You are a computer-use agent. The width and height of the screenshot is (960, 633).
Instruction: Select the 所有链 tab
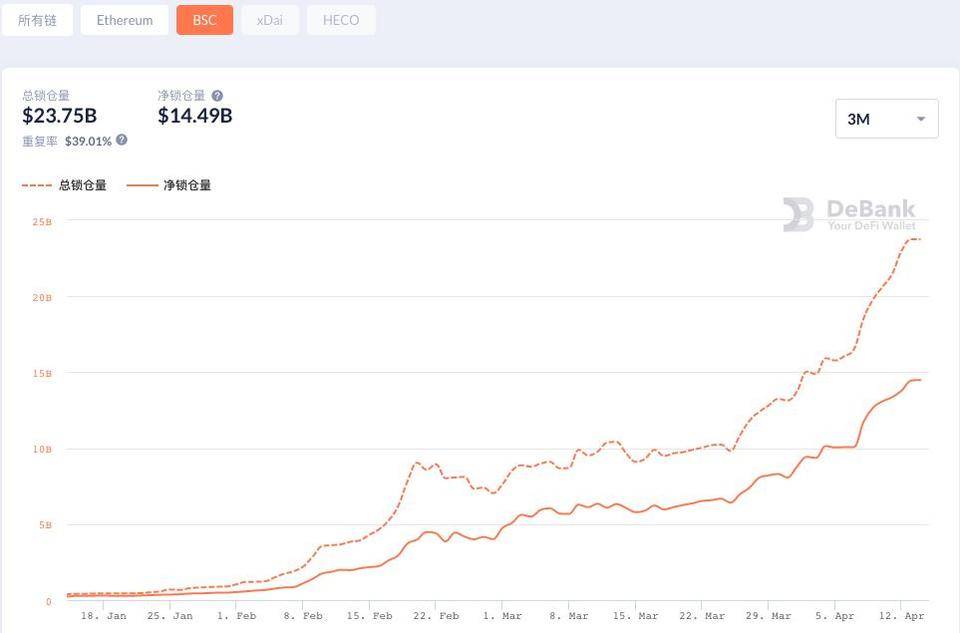[x=37, y=20]
